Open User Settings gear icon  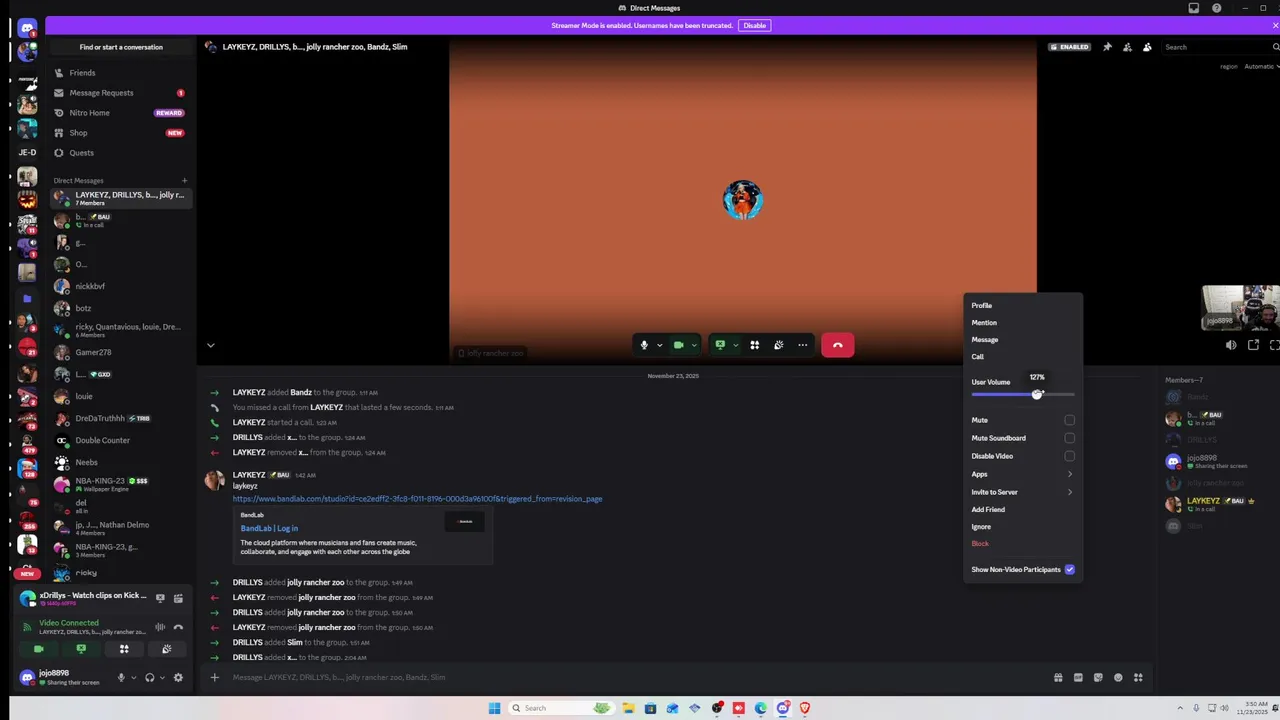point(178,677)
